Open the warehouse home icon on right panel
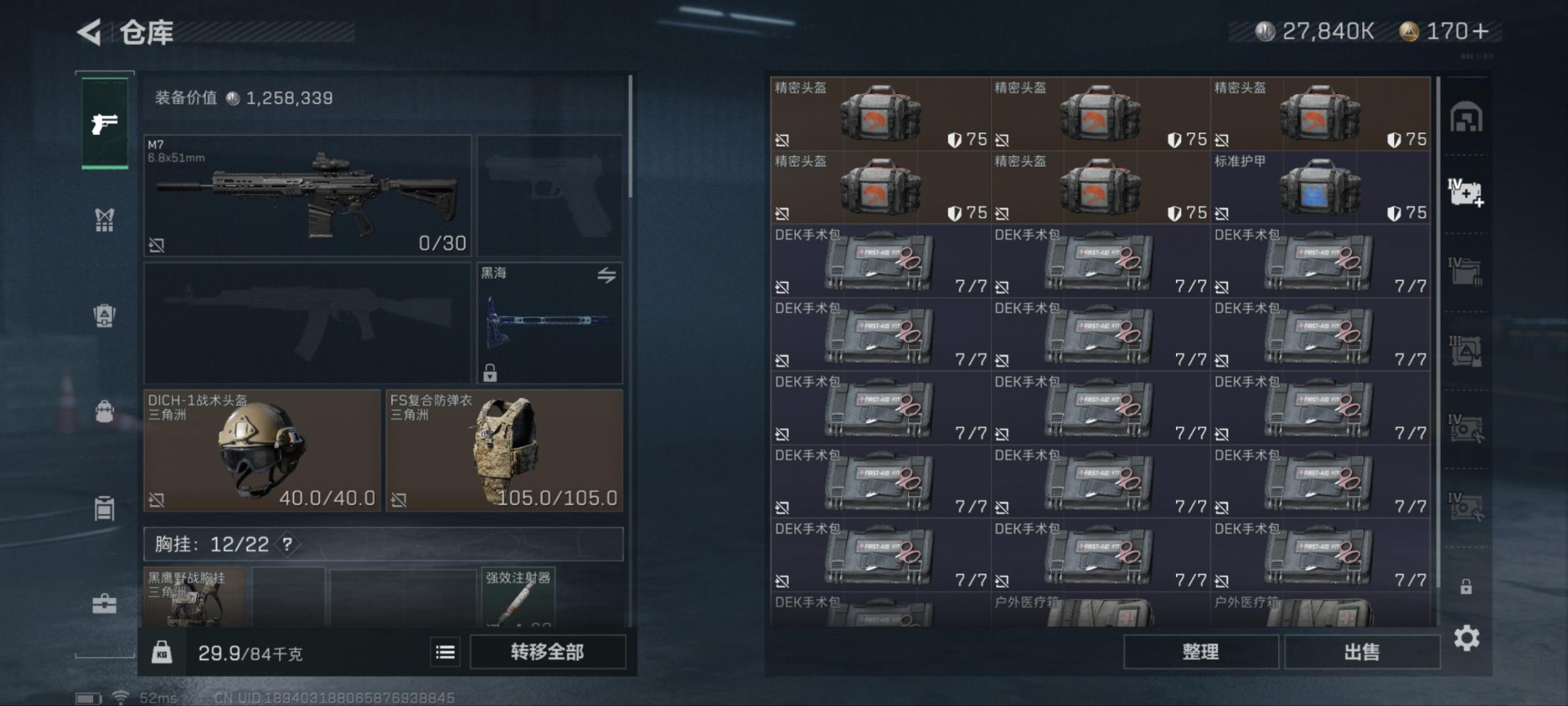1568x706 pixels. [x=1466, y=118]
